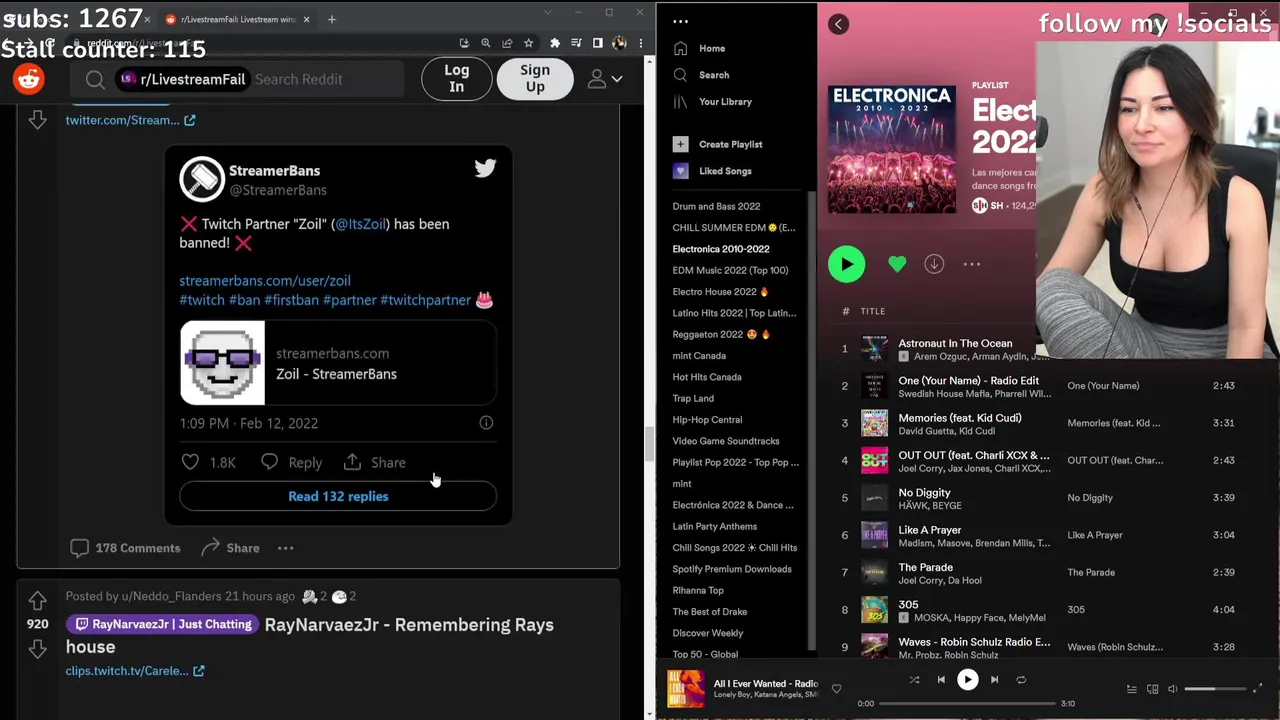
Task: Open Hip-Hop Central playlist
Action: pyautogui.click(x=707, y=420)
